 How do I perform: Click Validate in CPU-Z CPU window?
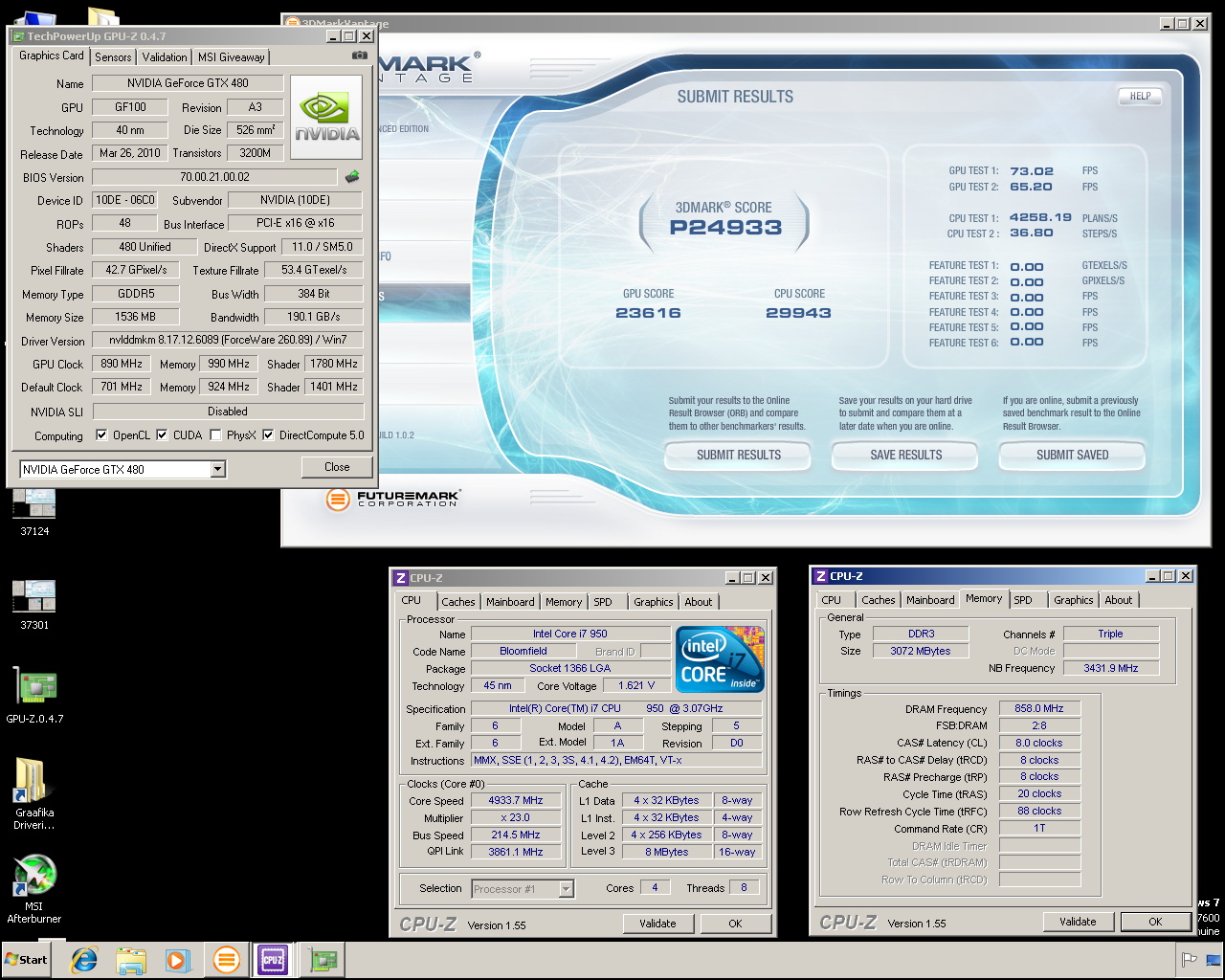pyautogui.click(x=657, y=924)
